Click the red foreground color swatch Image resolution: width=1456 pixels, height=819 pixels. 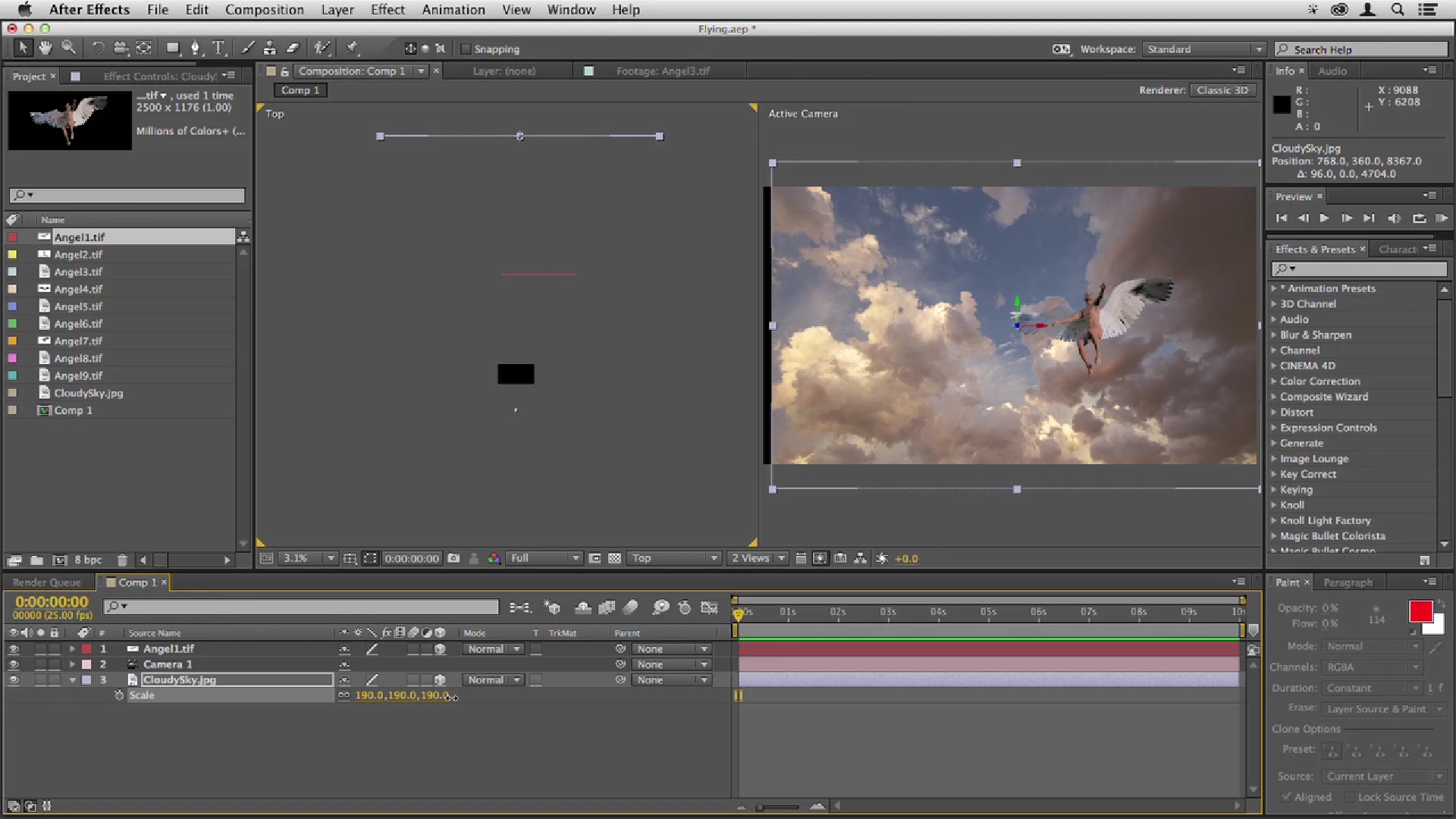(1420, 611)
